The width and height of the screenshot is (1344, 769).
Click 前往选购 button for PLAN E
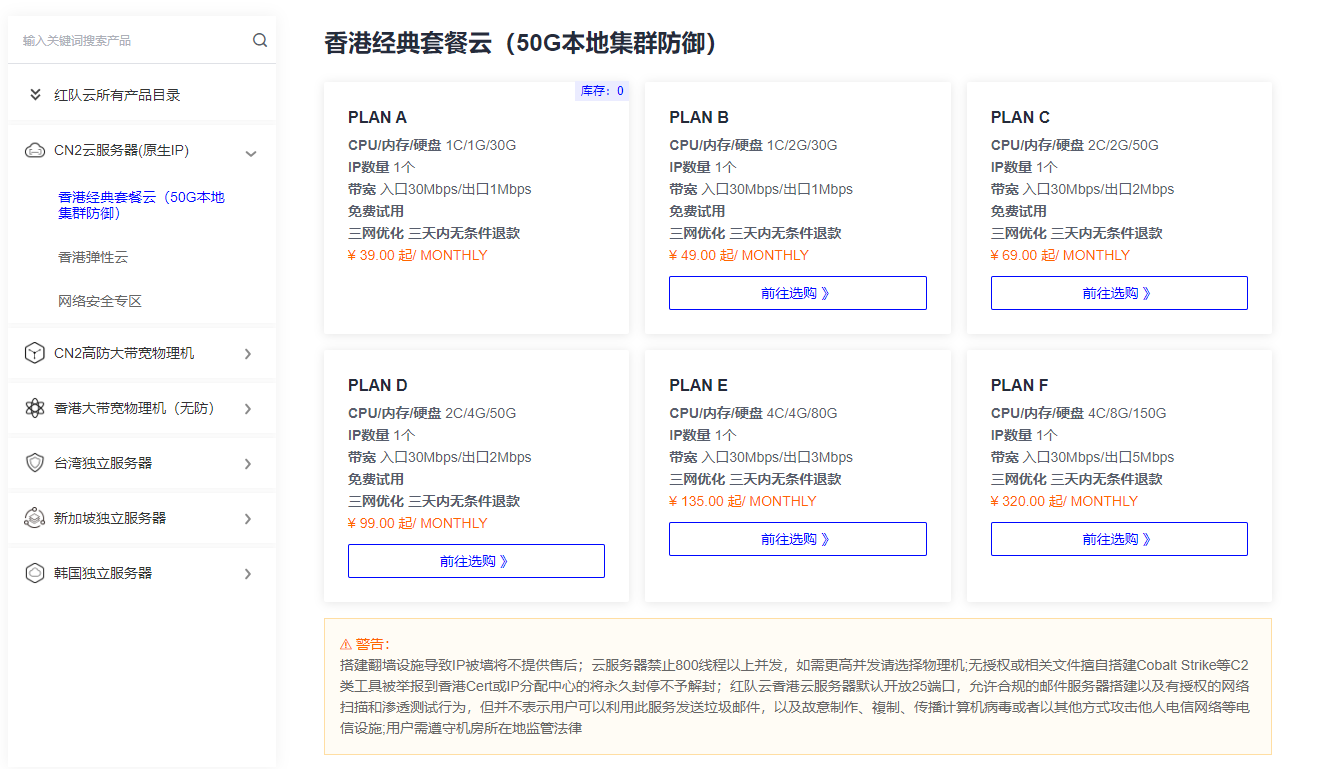click(798, 539)
